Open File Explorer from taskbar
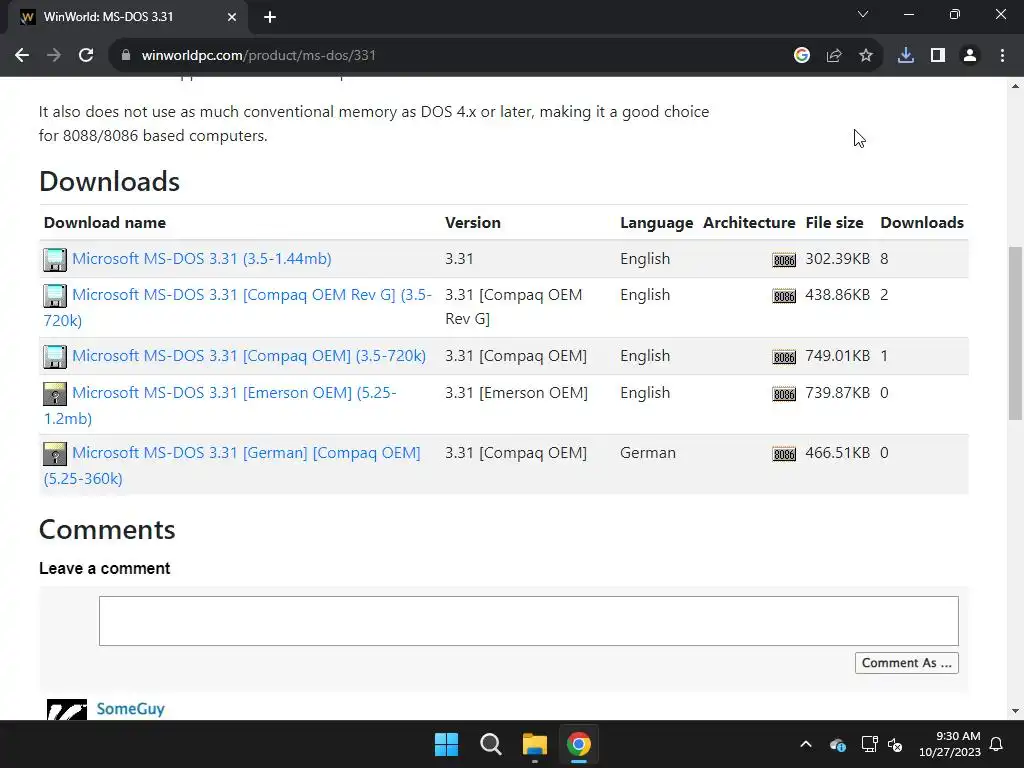The image size is (1024, 768). tap(535, 744)
